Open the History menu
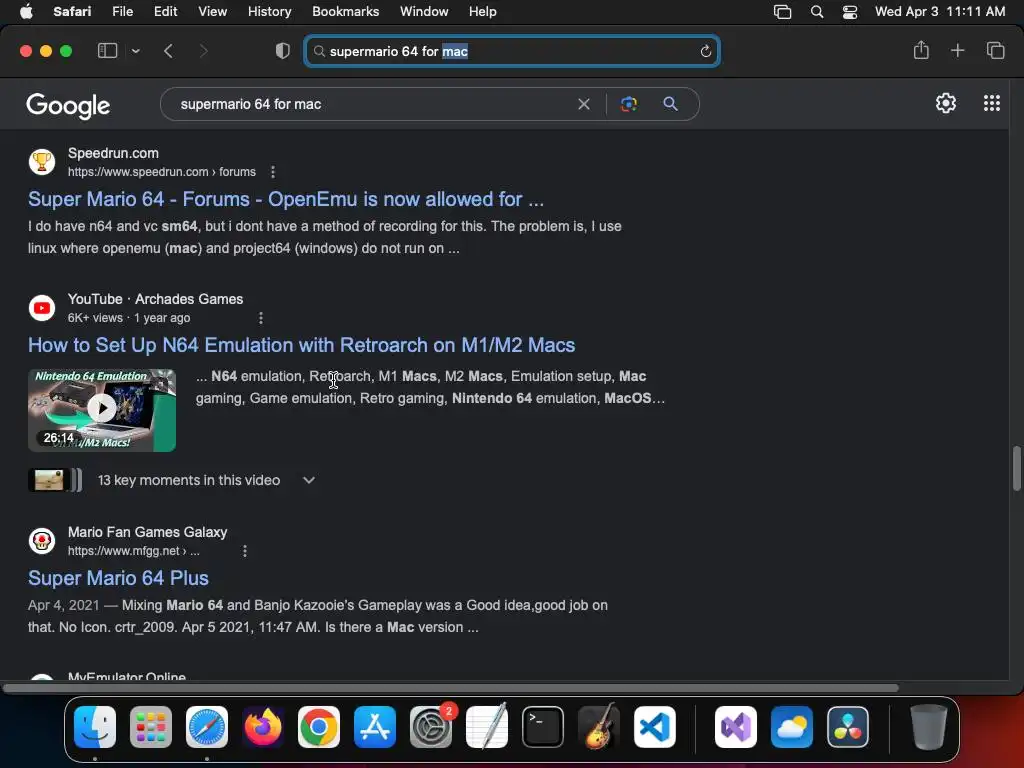This screenshot has height=768, width=1024. tap(269, 12)
